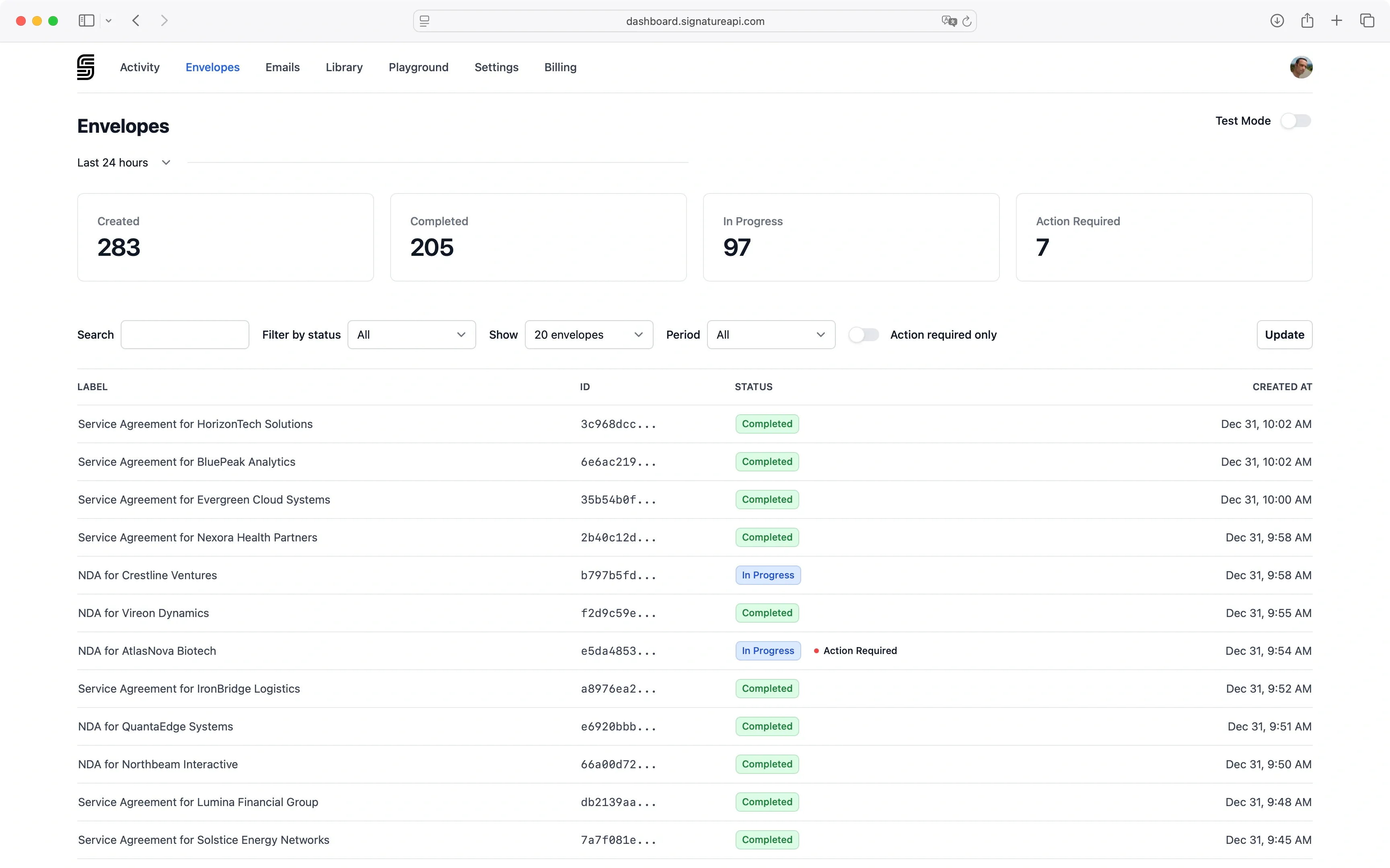This screenshot has width=1390, height=868.
Task: Toggle Action required only switch
Action: (864, 335)
